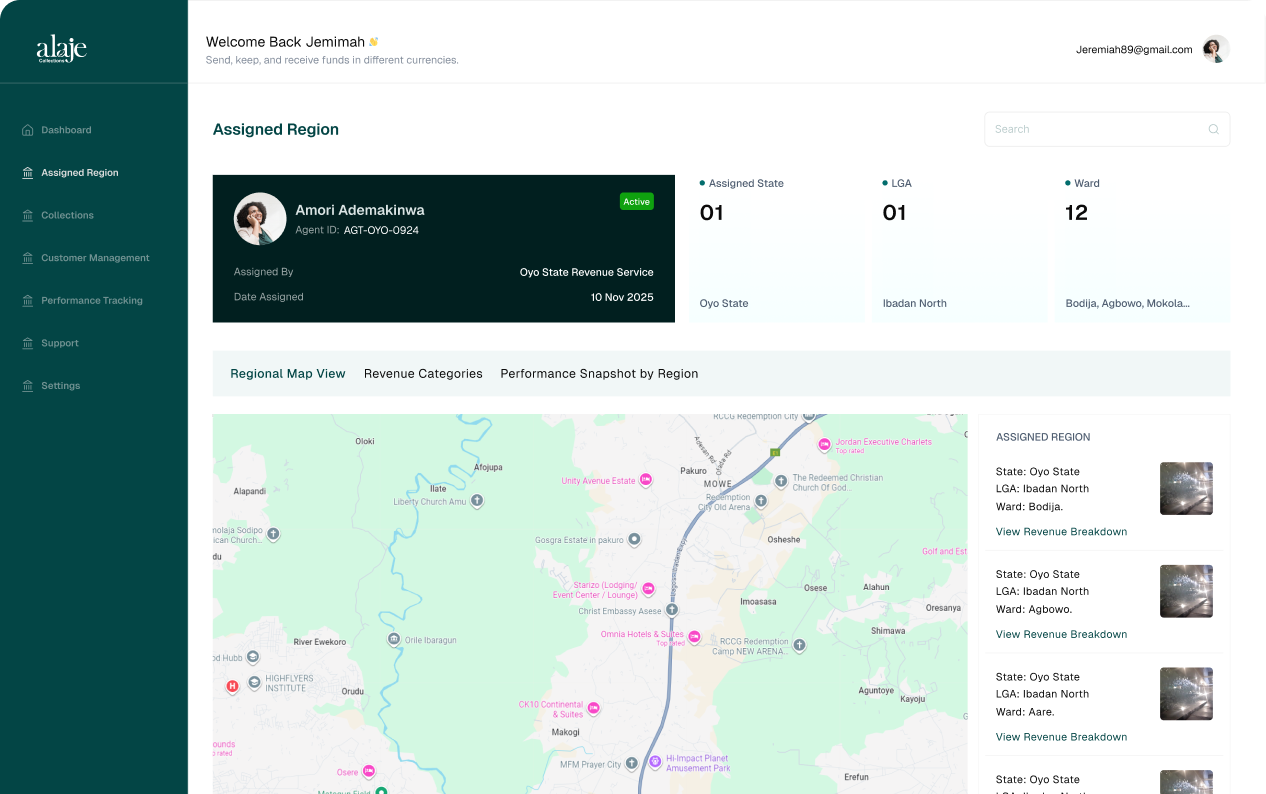Click the Collections icon in sidebar

click(27, 215)
